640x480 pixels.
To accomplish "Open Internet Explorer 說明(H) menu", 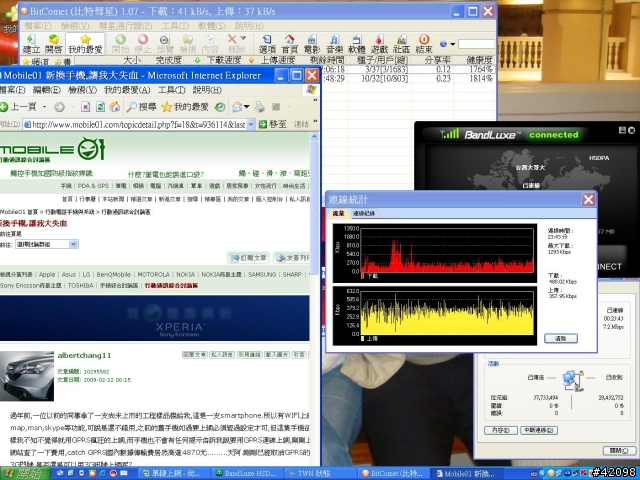I will [207, 90].
